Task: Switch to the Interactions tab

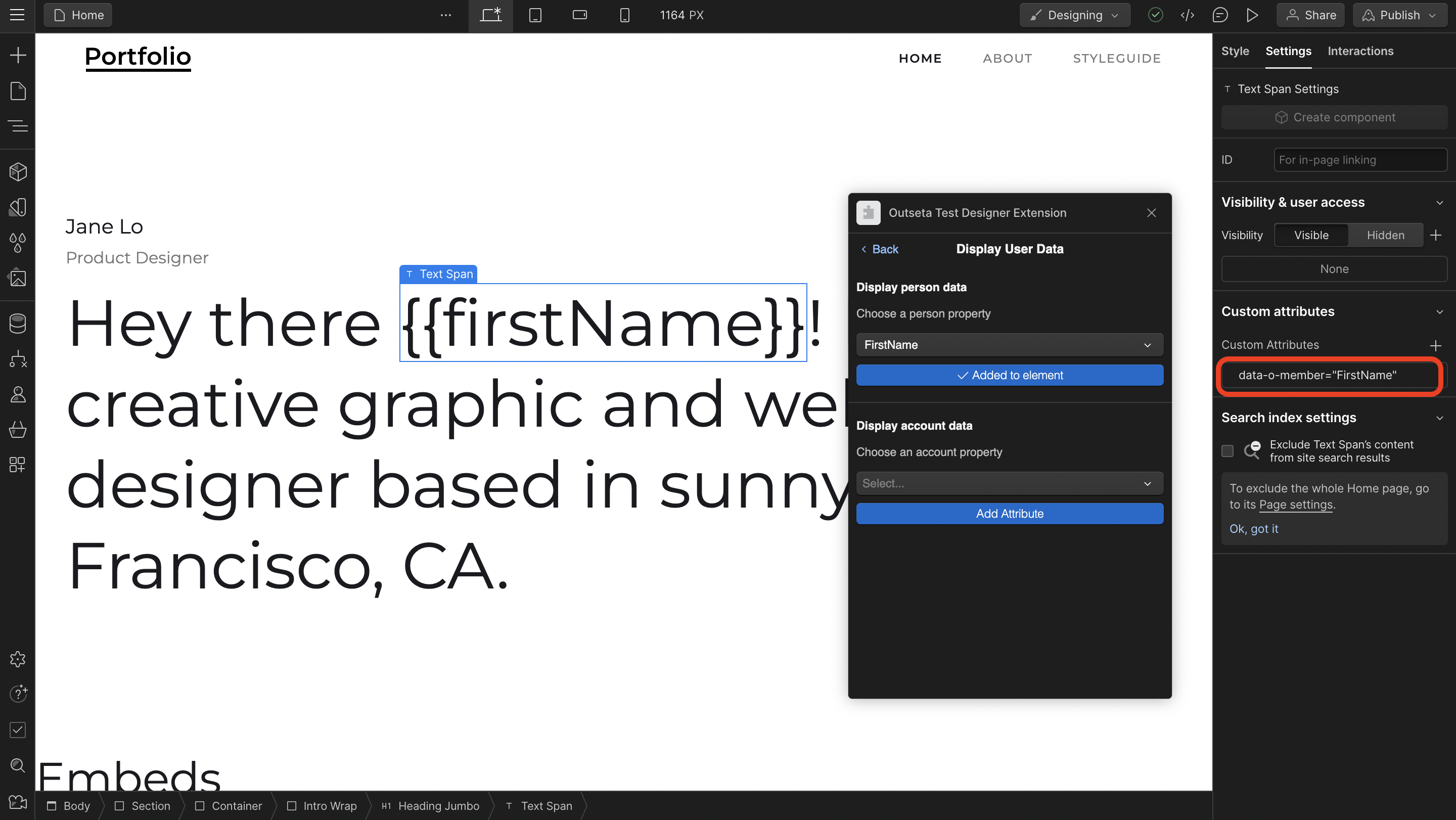Action: 1360,51
